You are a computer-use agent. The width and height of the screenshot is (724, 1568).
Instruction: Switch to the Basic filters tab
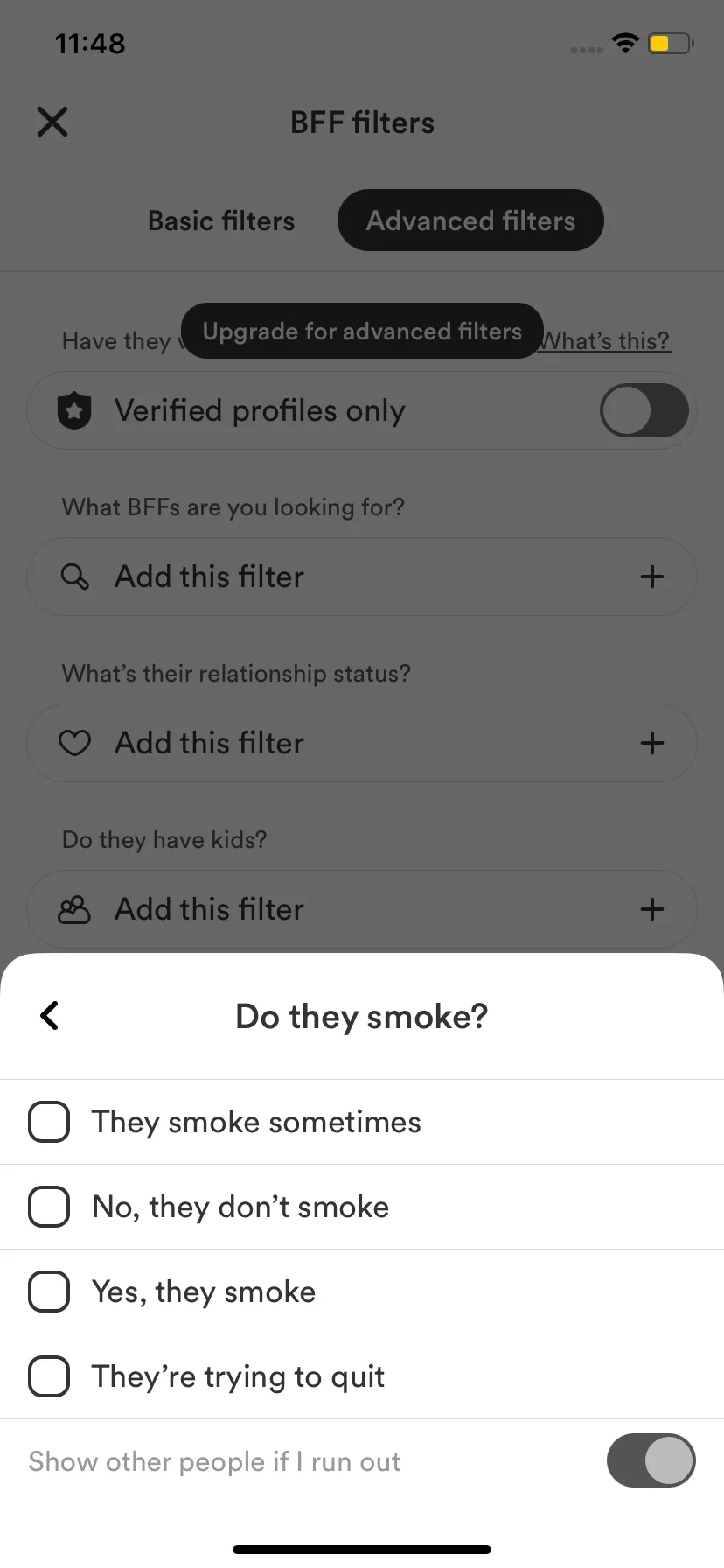[x=221, y=220]
